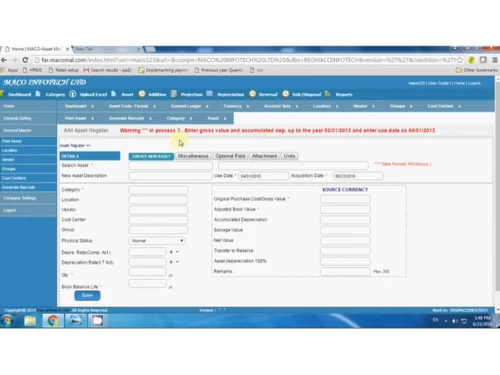500x375 pixels.
Task: Select Groups in the left sidebar
Action: (28, 169)
